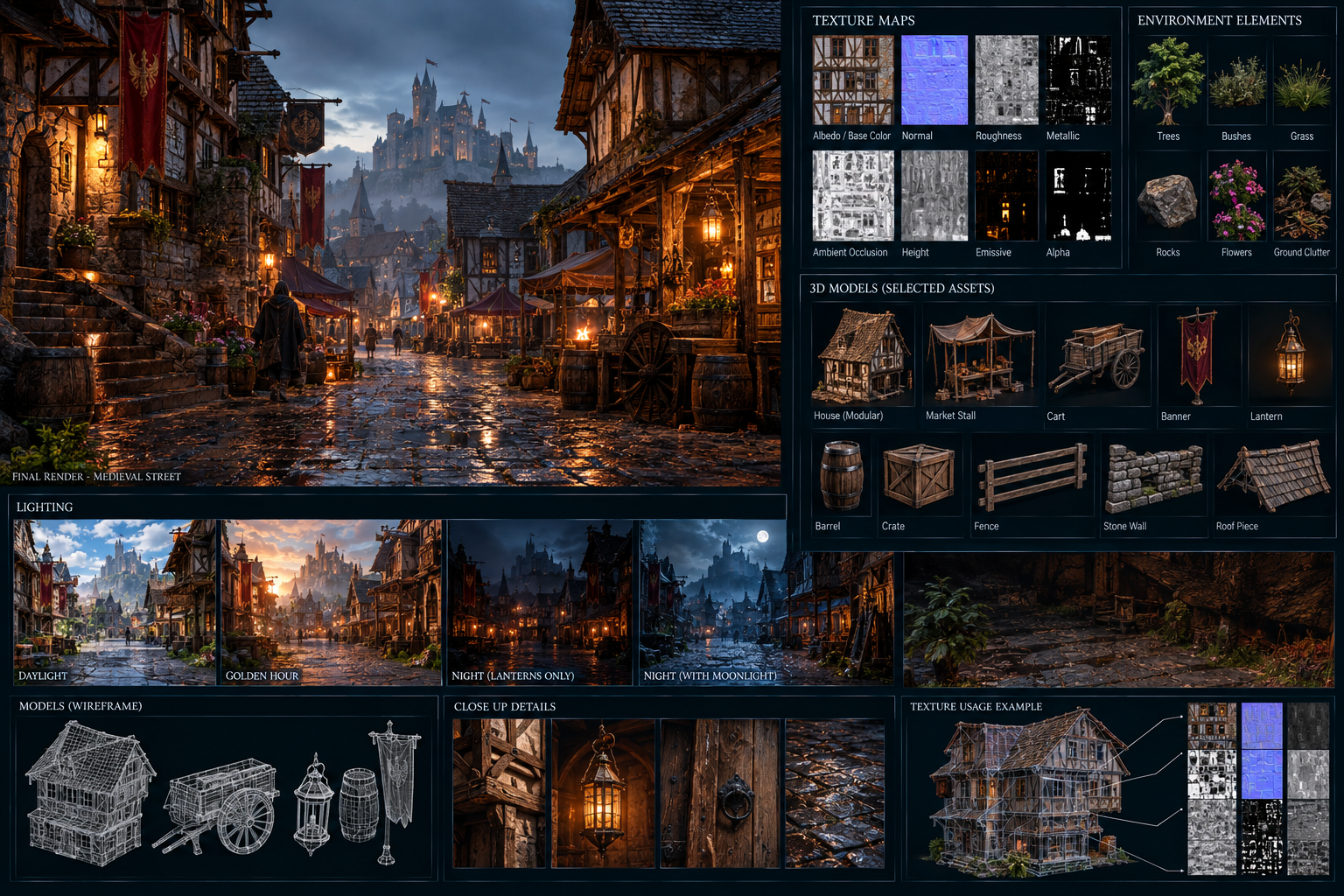Open the wet cobblestone close-up detail
This screenshot has height=896, width=1344.
click(835, 794)
